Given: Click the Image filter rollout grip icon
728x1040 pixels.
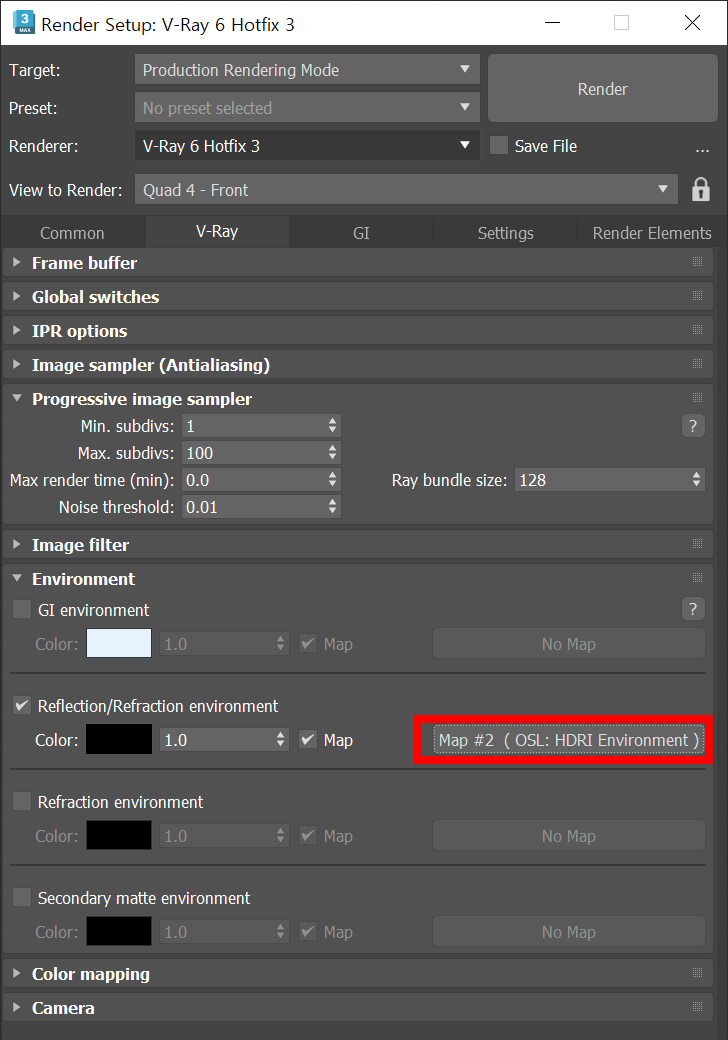Looking at the screenshot, I should point(698,544).
